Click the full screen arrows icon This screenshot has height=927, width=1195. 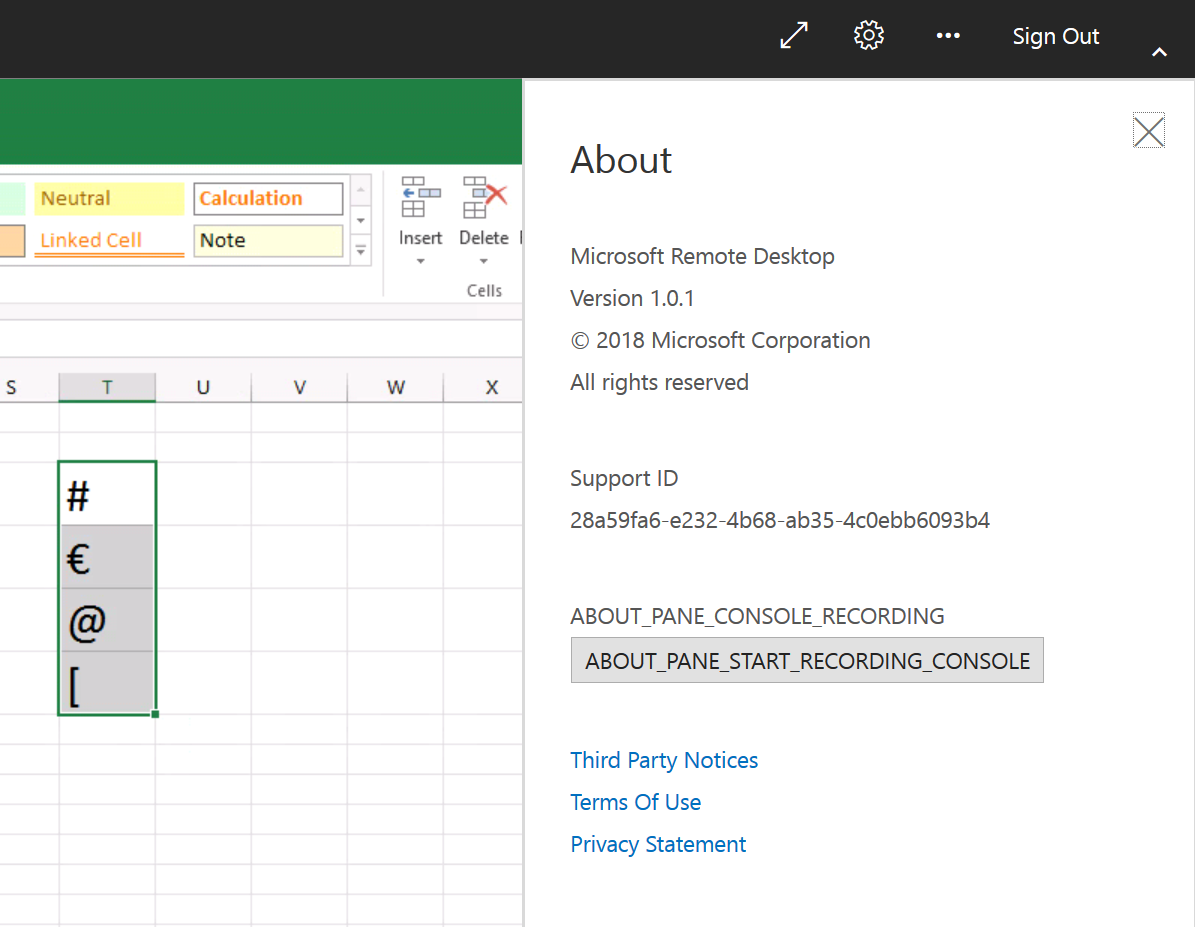coord(794,36)
